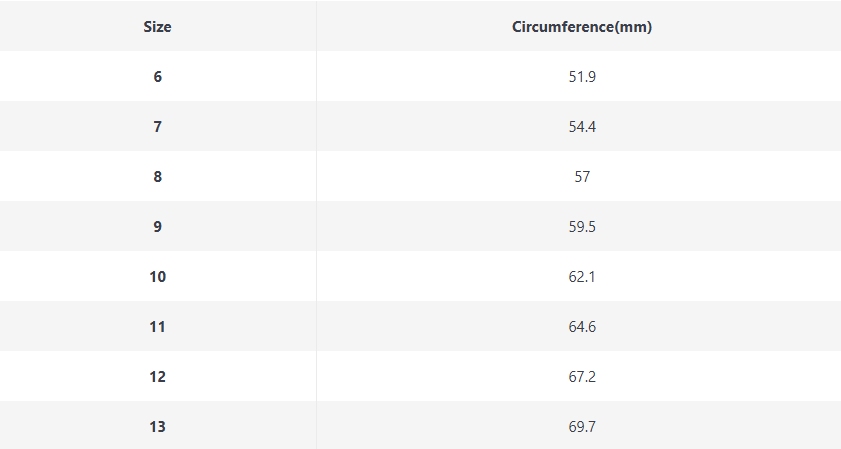Select the size 12 cell
Image resolution: width=841 pixels, height=449 pixels.
coord(158,377)
